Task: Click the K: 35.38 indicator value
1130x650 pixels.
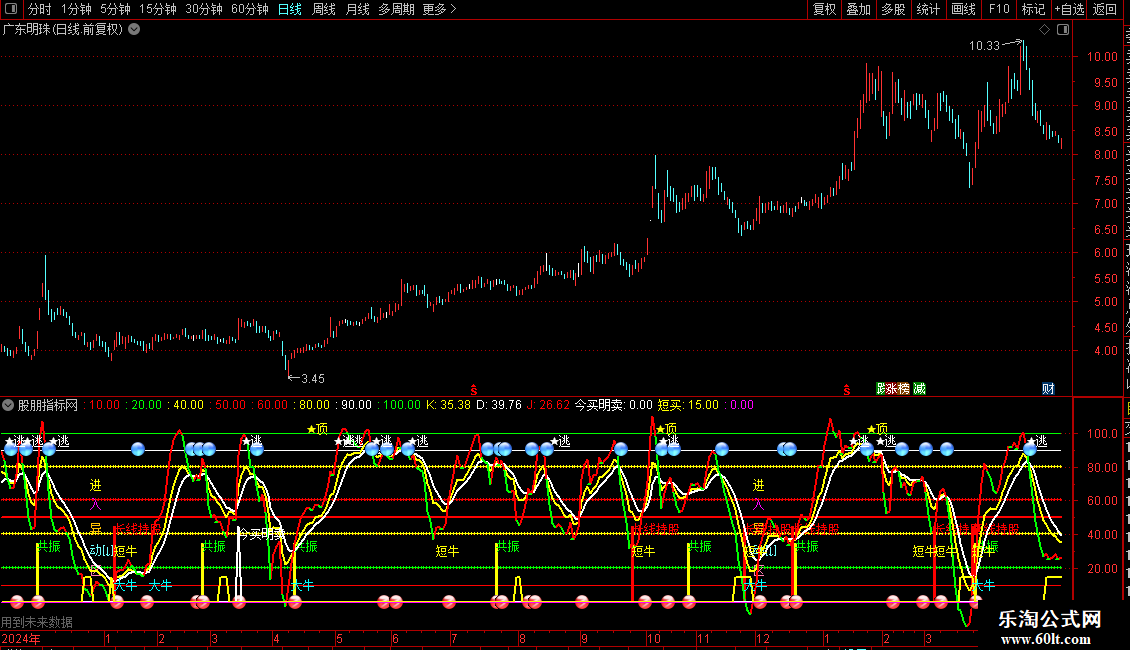Action: click(448, 405)
